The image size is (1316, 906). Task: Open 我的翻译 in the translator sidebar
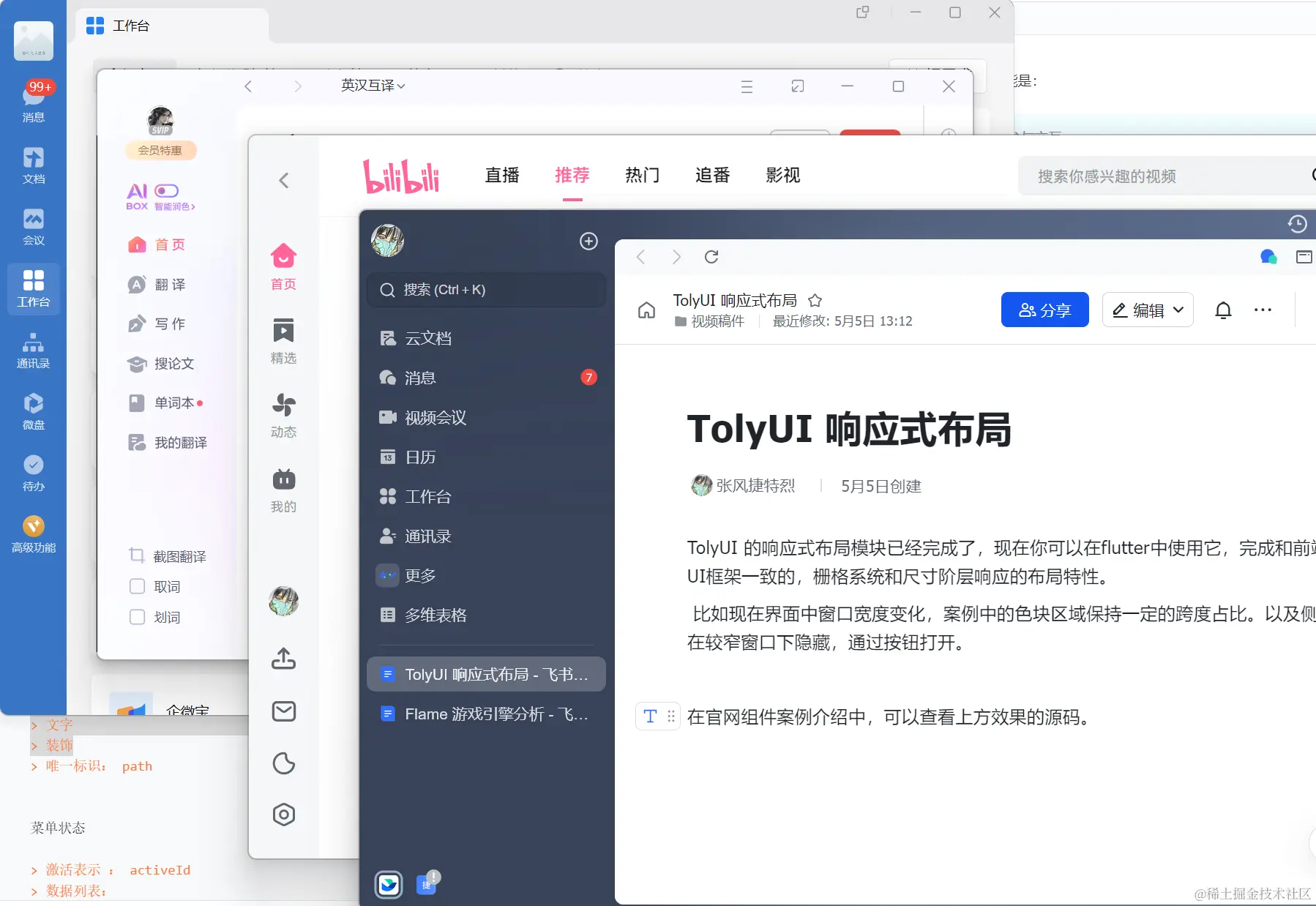tap(168, 442)
